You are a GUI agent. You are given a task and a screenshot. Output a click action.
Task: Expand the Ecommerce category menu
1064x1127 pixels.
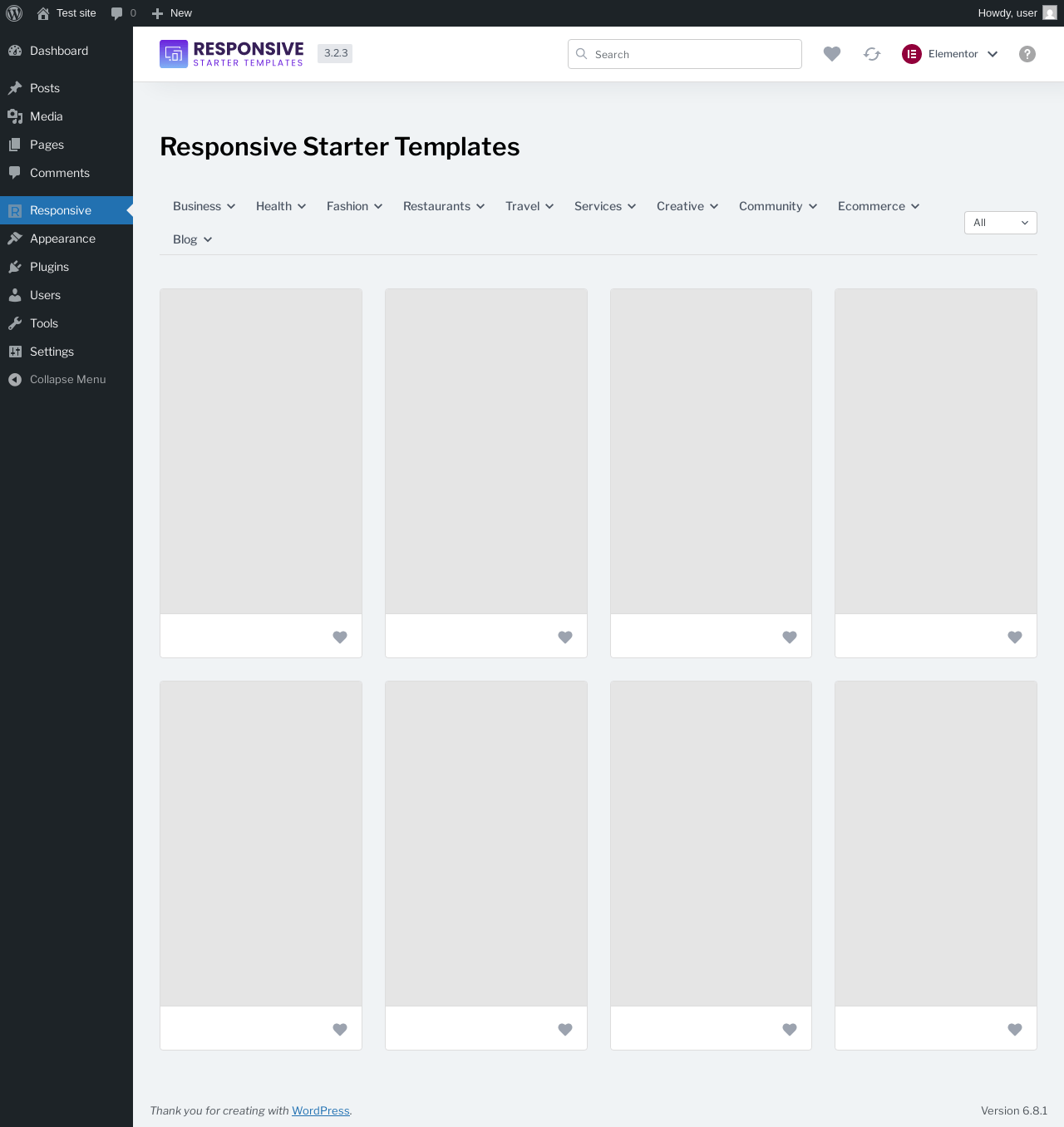[878, 206]
